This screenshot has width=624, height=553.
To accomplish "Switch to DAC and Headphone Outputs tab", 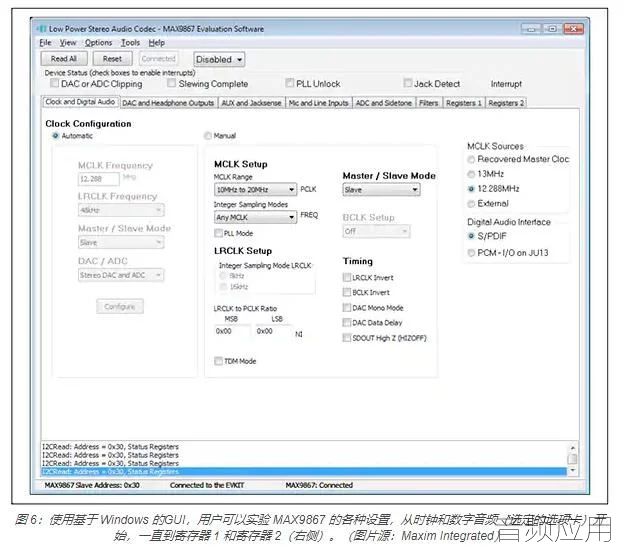I will 168,103.
